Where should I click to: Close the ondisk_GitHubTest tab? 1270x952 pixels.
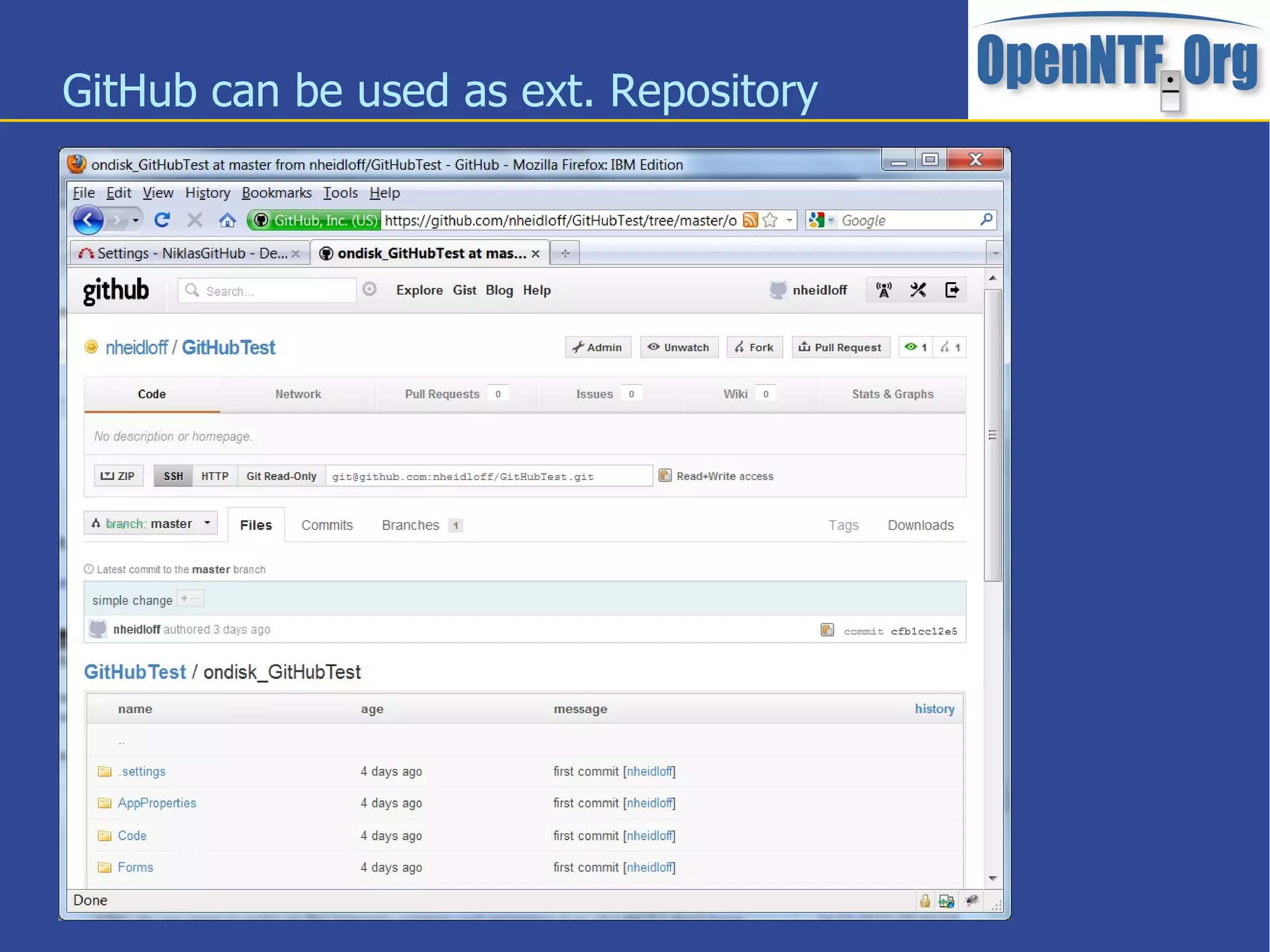[x=536, y=254]
